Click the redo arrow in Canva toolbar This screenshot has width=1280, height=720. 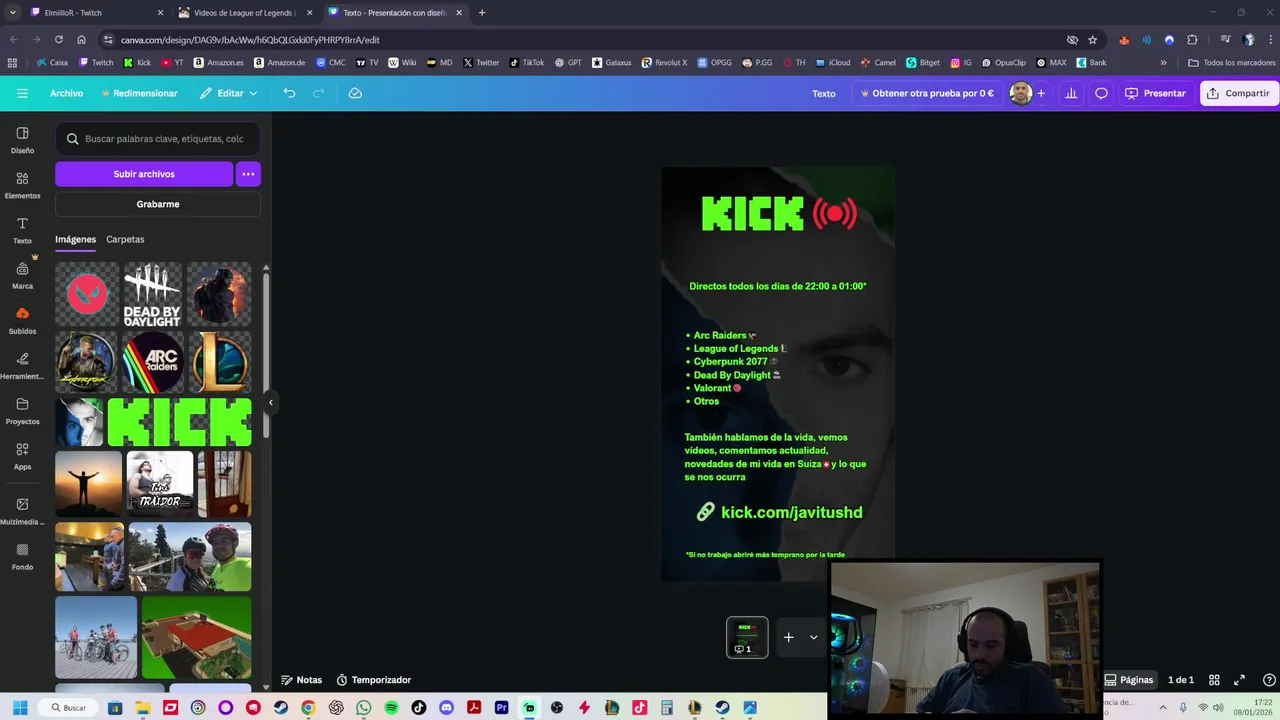[x=319, y=93]
